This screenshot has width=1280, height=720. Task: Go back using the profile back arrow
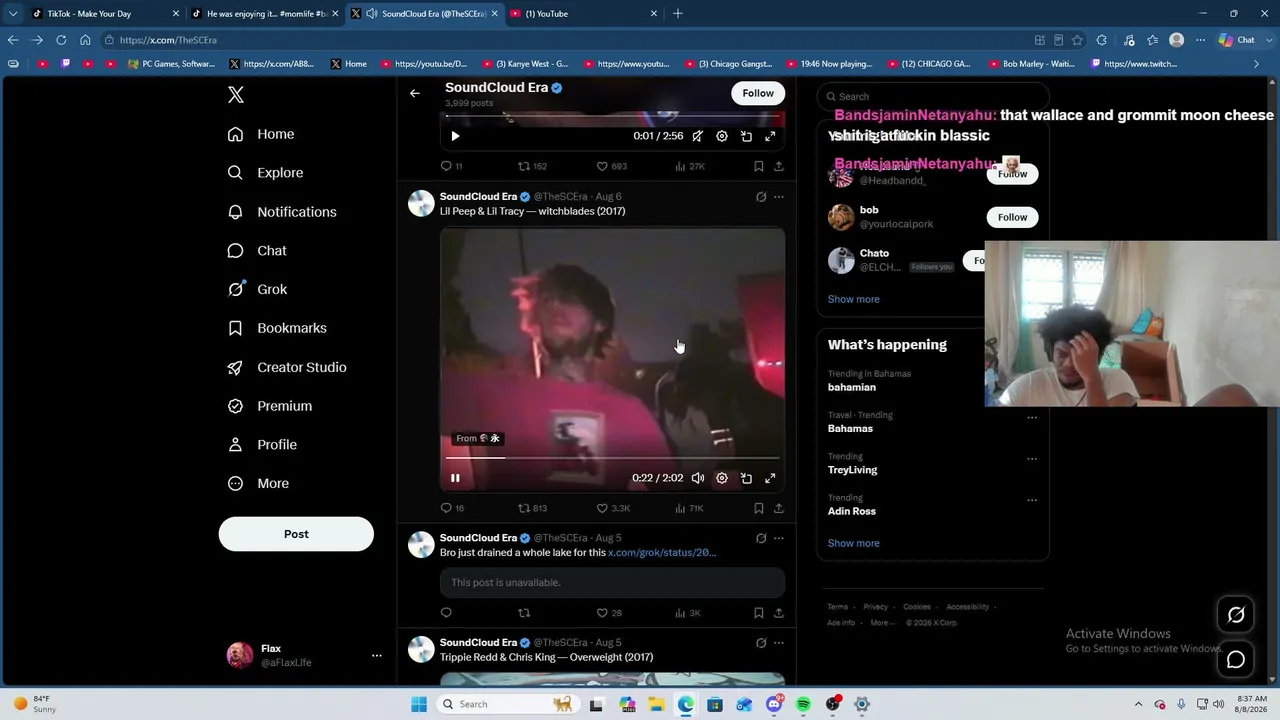point(414,93)
